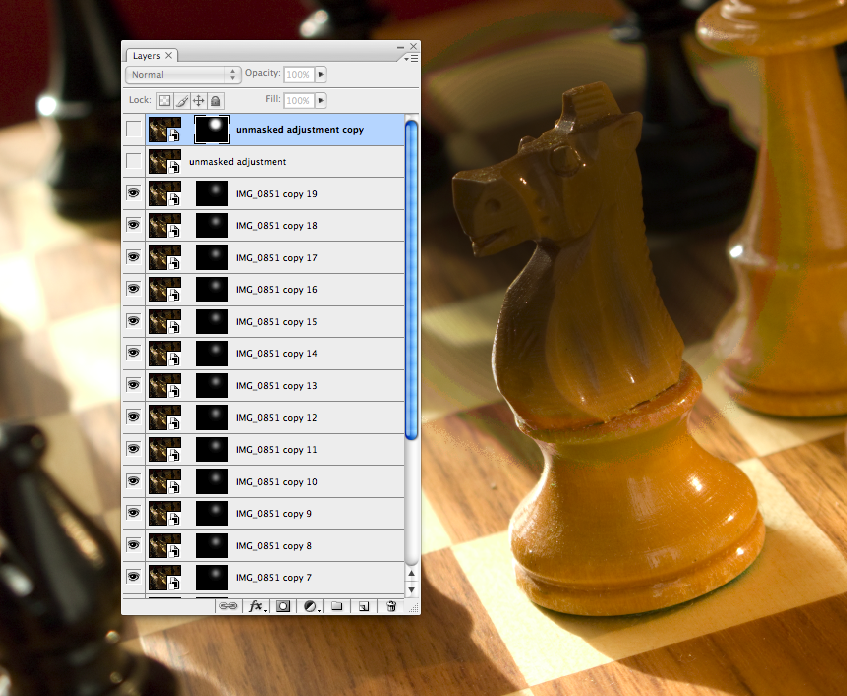Select image thumbnail of IMG_0851 copy 18
This screenshot has width=847, height=696.
pyautogui.click(x=165, y=225)
